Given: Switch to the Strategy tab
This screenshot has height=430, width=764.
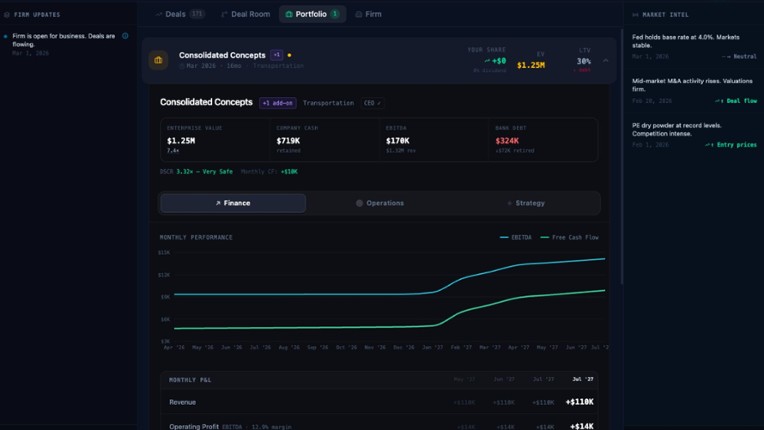Looking at the screenshot, I should [526, 203].
